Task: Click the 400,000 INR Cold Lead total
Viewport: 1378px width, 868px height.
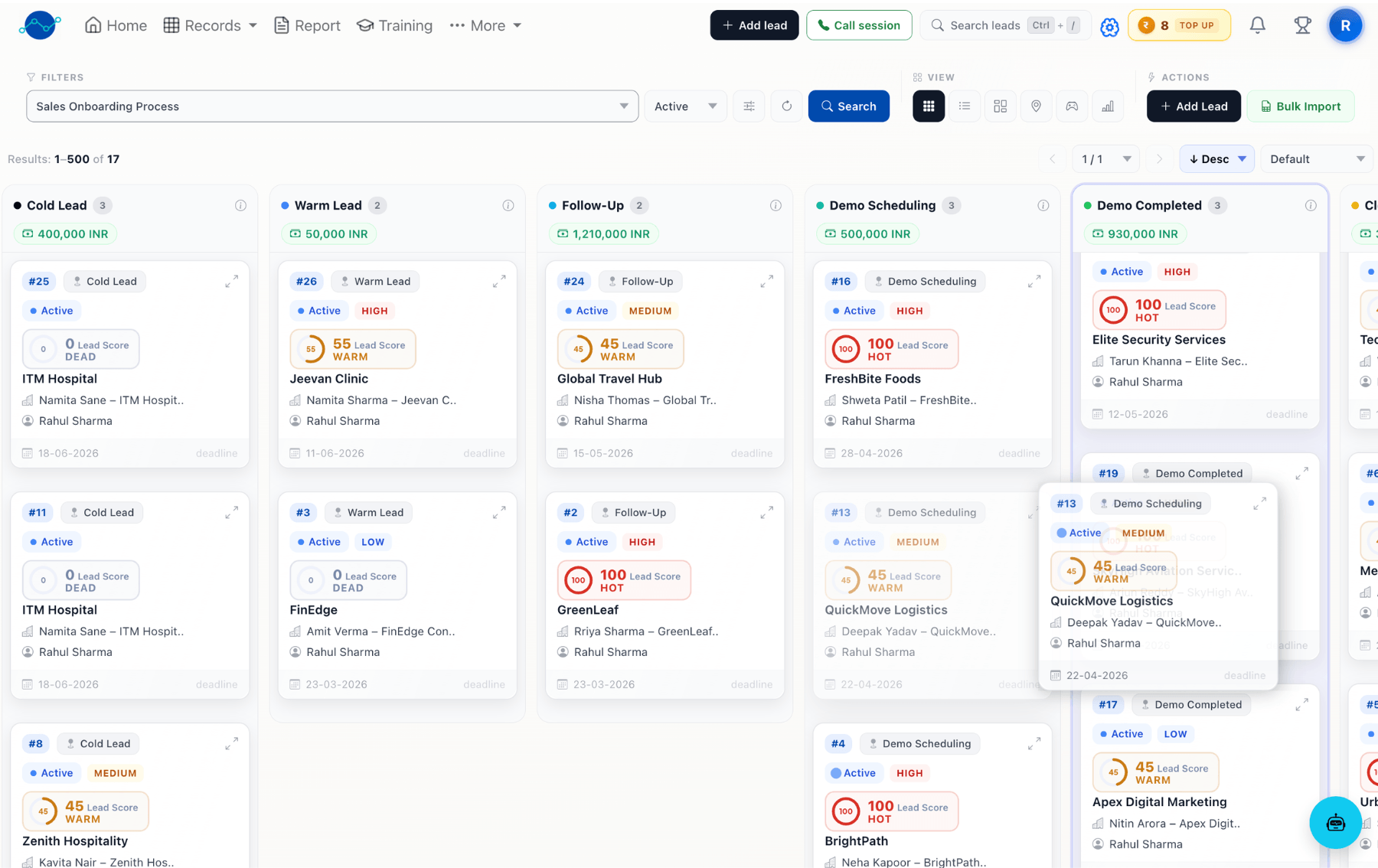Action: (65, 234)
